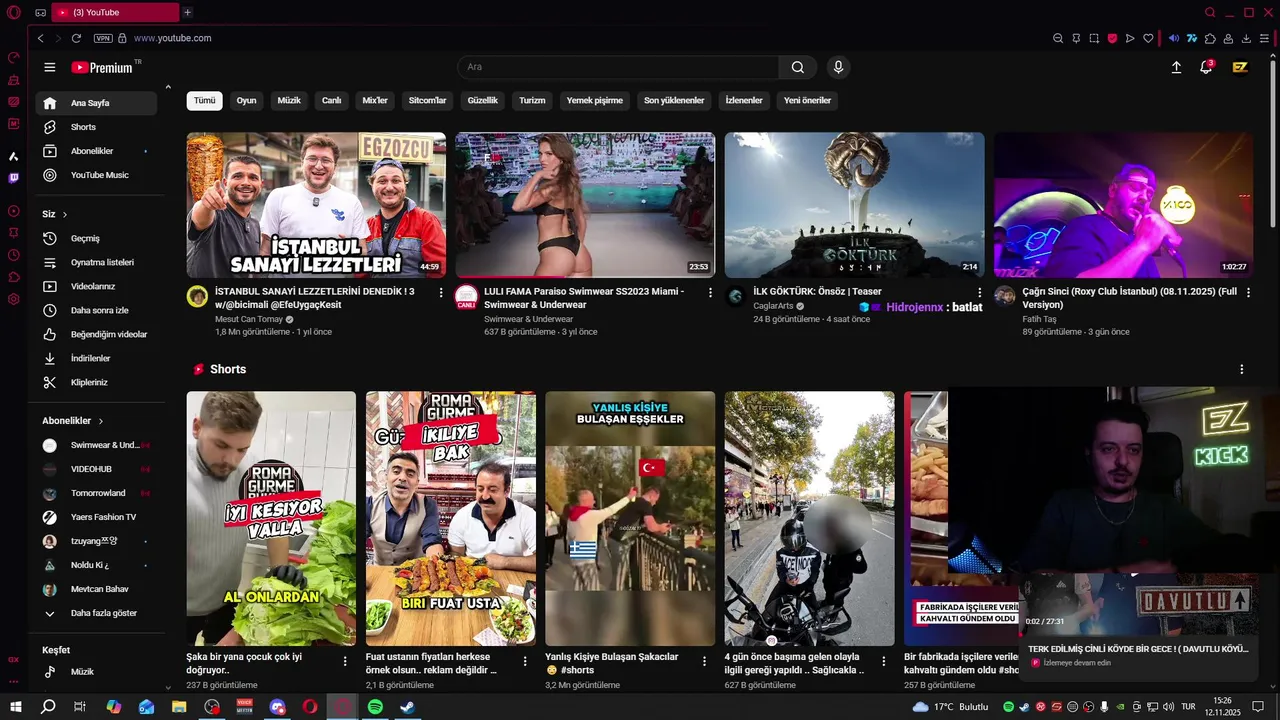Click the search magnifier button
The image size is (1280, 720).
click(x=797, y=67)
